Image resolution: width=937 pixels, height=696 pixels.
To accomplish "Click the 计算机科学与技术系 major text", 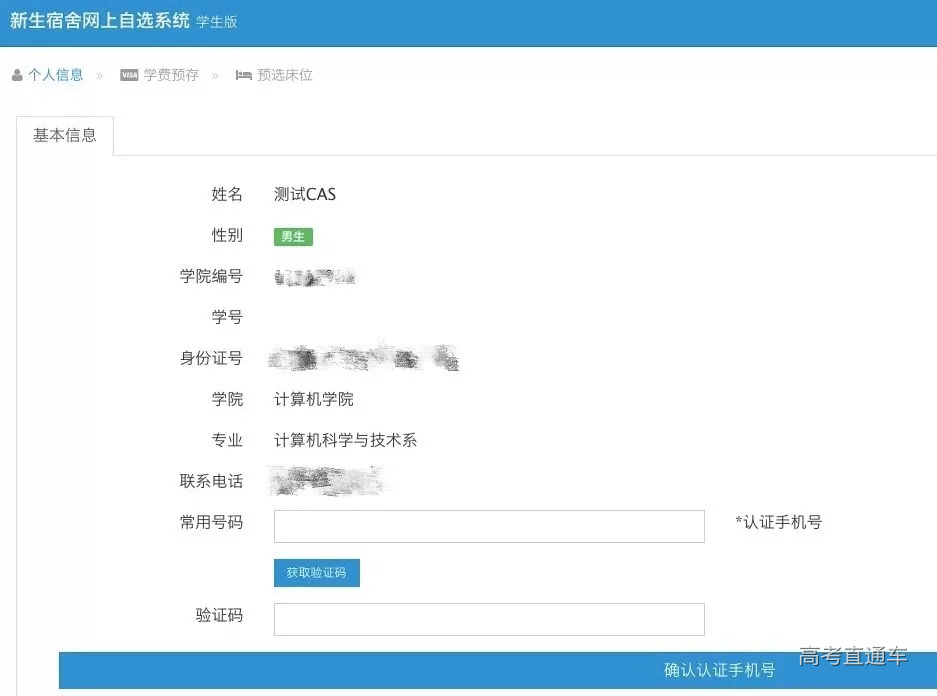I will coord(345,440).
